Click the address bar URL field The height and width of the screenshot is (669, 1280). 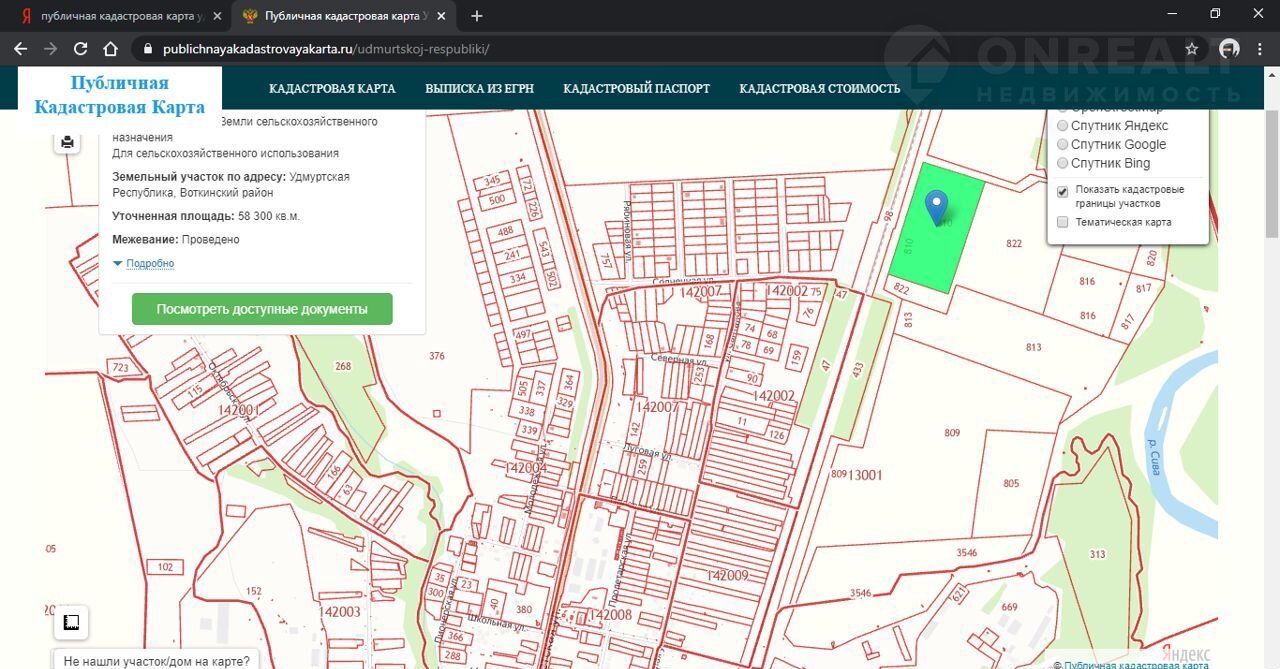pyautogui.click(x=600, y=49)
